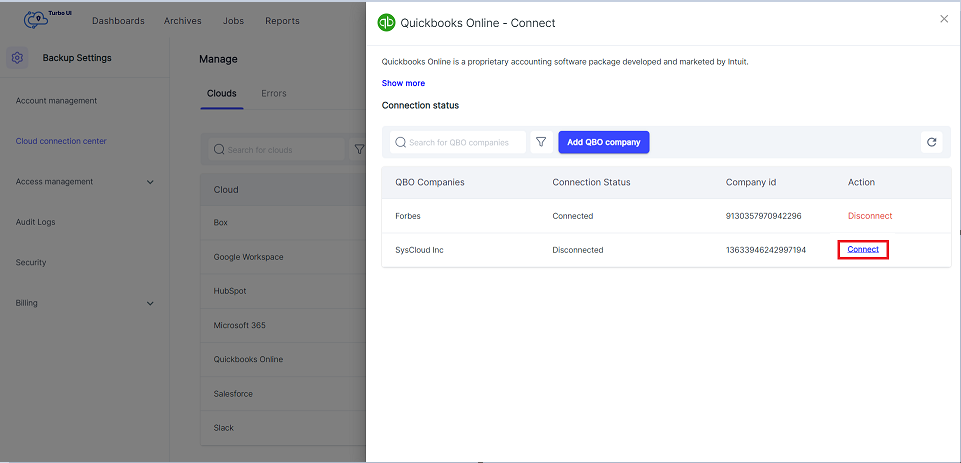This screenshot has width=961, height=463.
Task: Click the Action column header
Action: coord(861,182)
